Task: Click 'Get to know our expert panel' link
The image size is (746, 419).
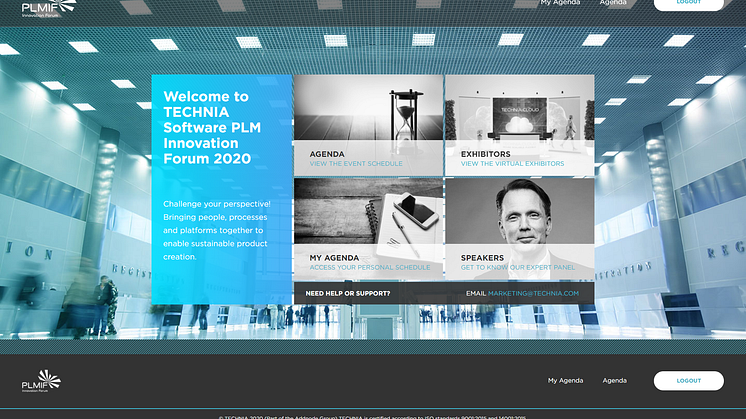Action: (x=518, y=267)
